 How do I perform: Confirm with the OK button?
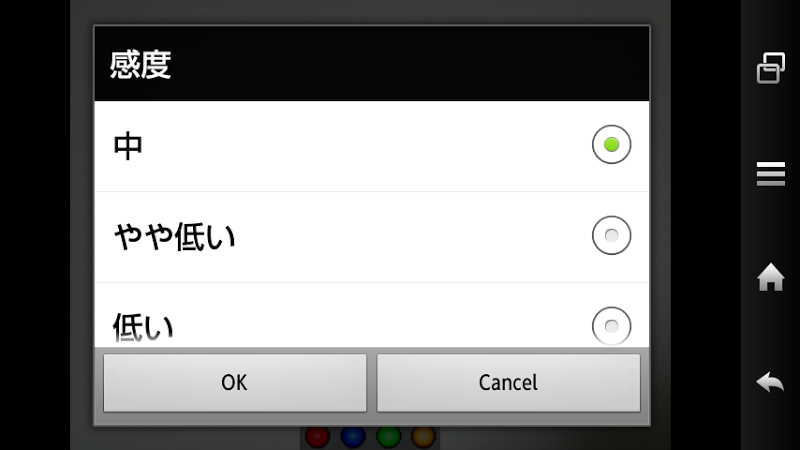pos(235,383)
